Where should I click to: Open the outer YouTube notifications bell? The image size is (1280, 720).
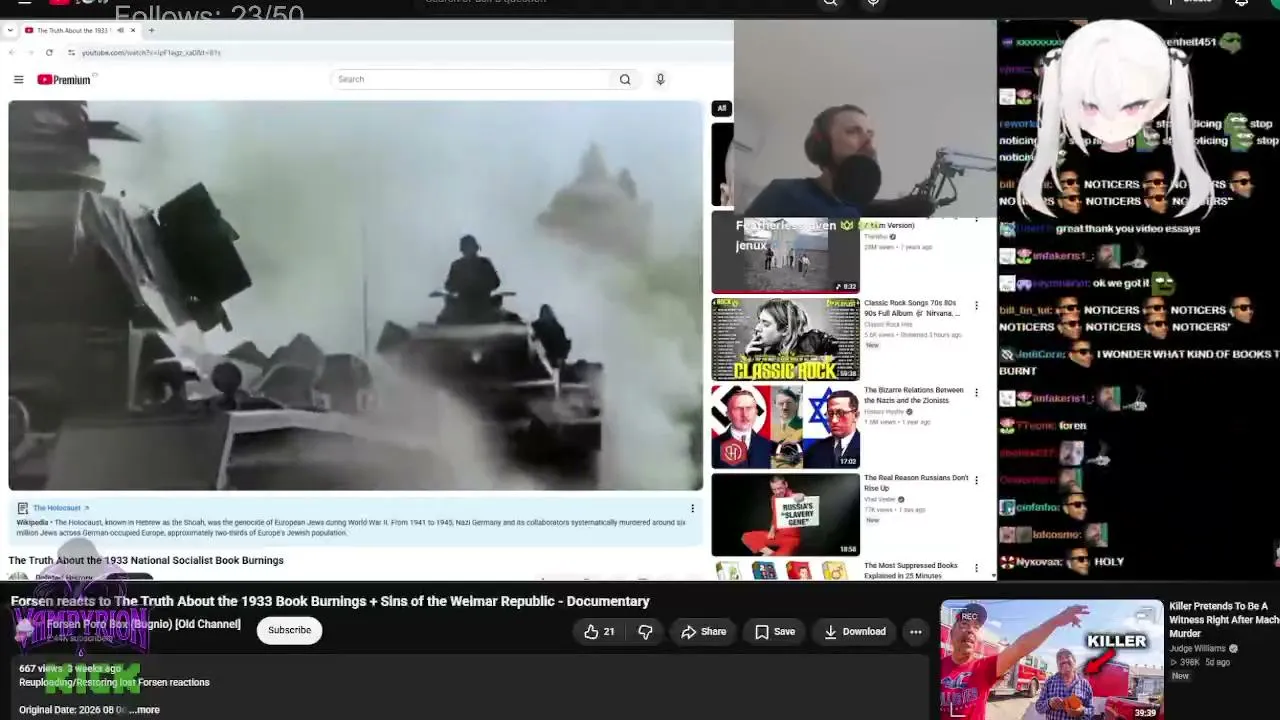[1241, 3]
